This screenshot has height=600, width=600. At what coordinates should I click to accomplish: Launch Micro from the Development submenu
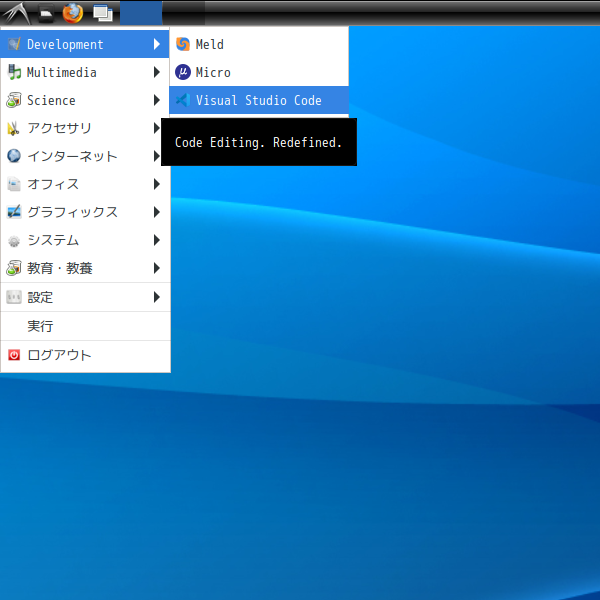coord(259,72)
